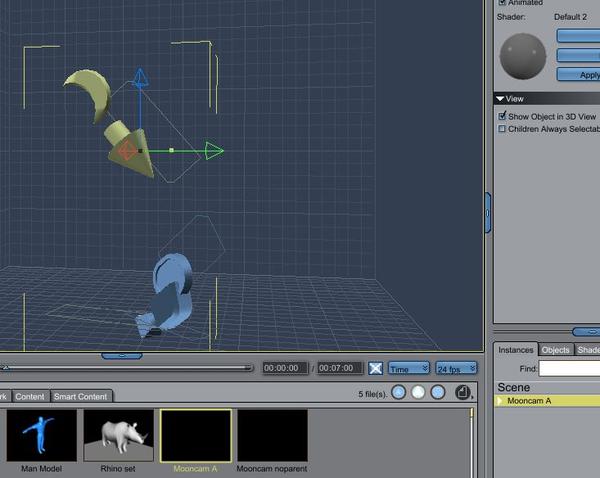
Task: Open the Instances tab
Action: click(x=515, y=350)
